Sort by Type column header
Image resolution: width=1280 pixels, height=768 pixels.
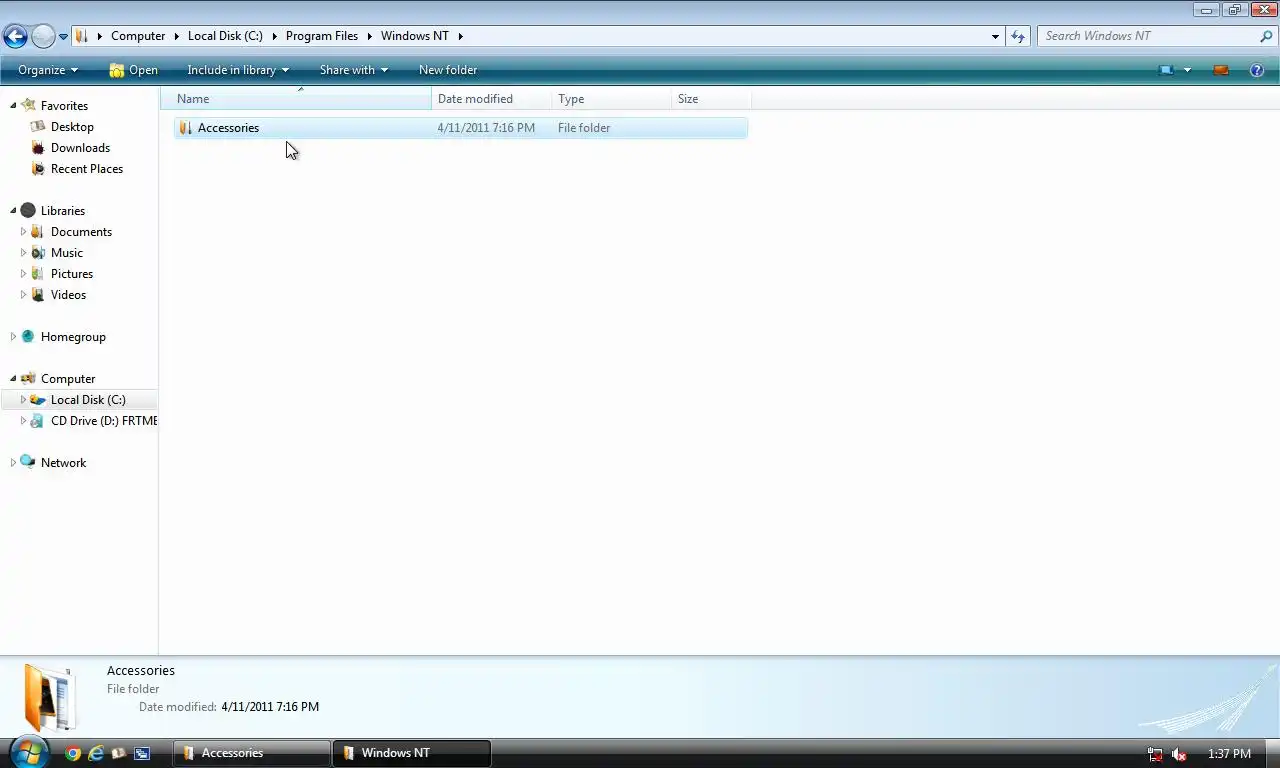[x=612, y=99]
